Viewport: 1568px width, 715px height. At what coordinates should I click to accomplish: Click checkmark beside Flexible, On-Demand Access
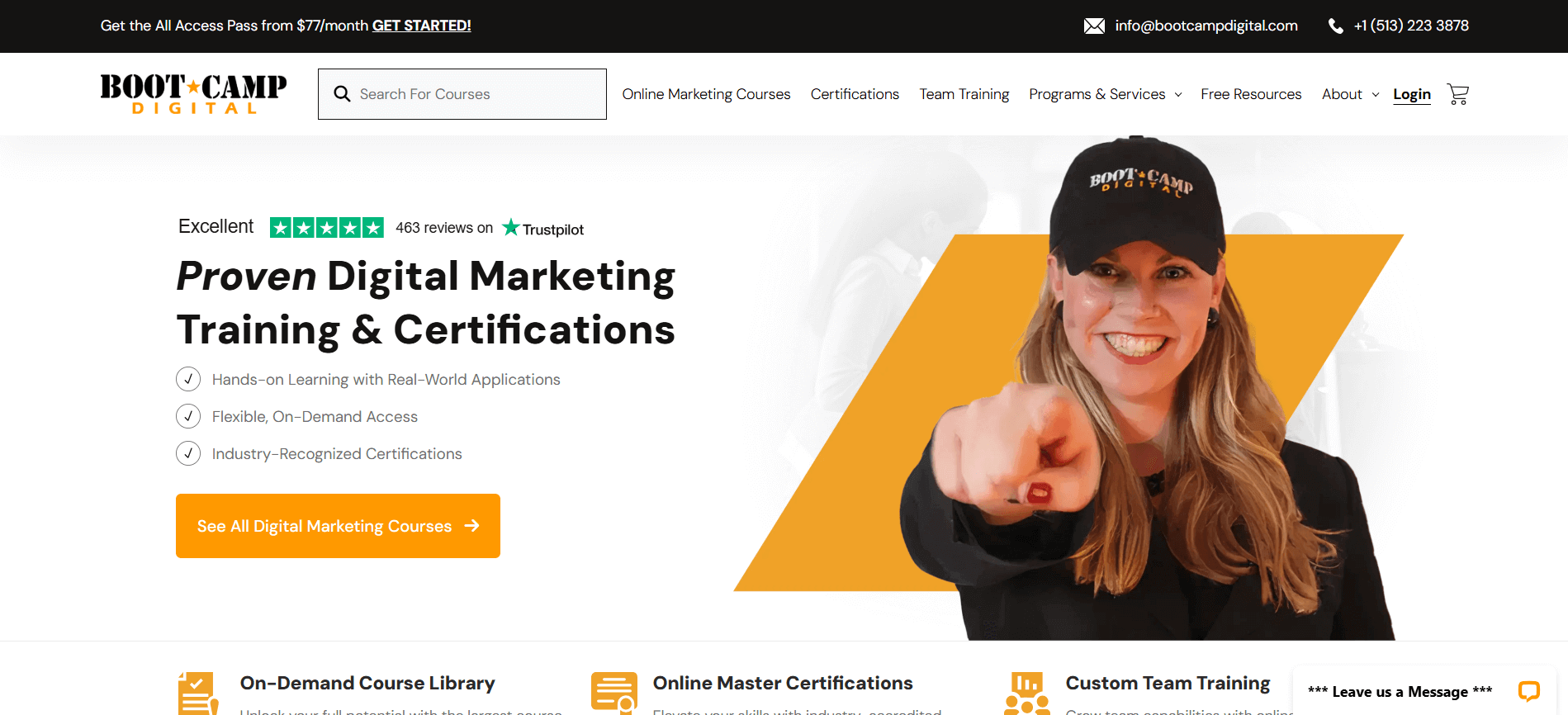pyautogui.click(x=188, y=416)
